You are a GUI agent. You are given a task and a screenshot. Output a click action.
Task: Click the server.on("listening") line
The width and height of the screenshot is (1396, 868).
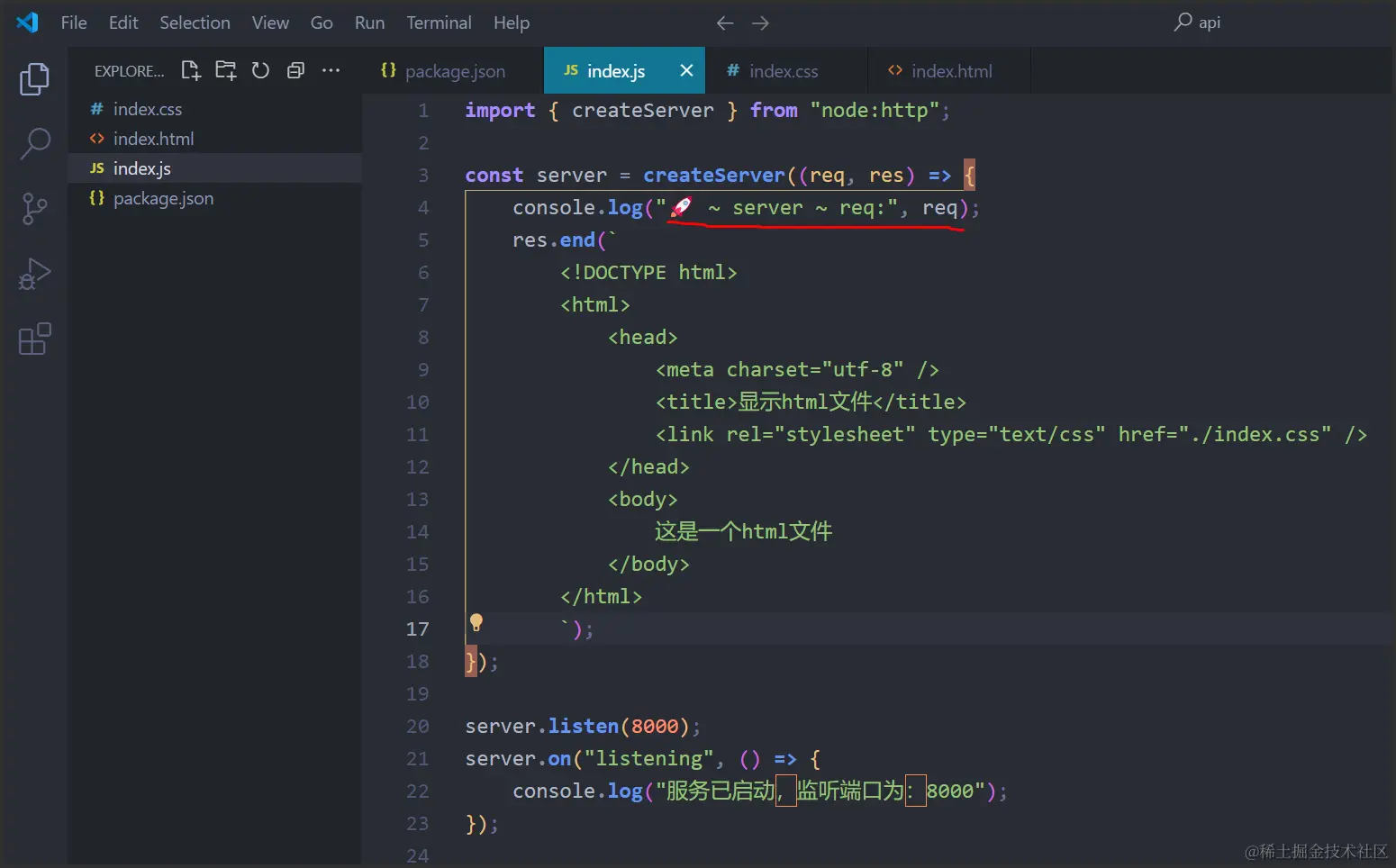[642, 759]
